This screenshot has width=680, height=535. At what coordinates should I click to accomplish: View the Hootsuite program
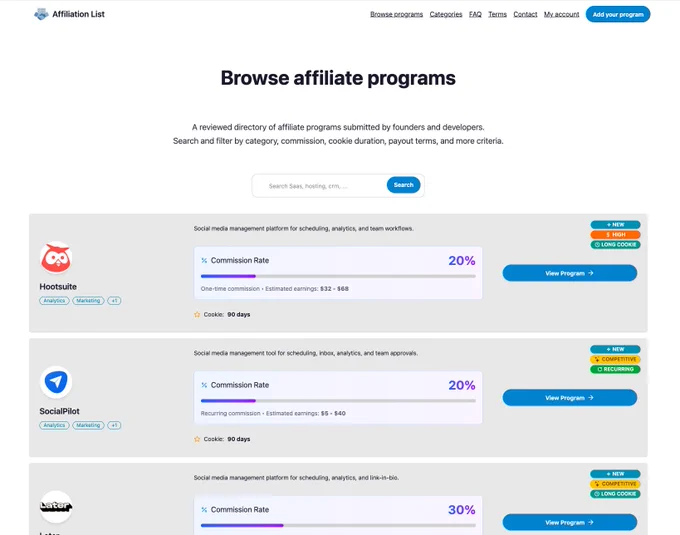click(x=569, y=273)
